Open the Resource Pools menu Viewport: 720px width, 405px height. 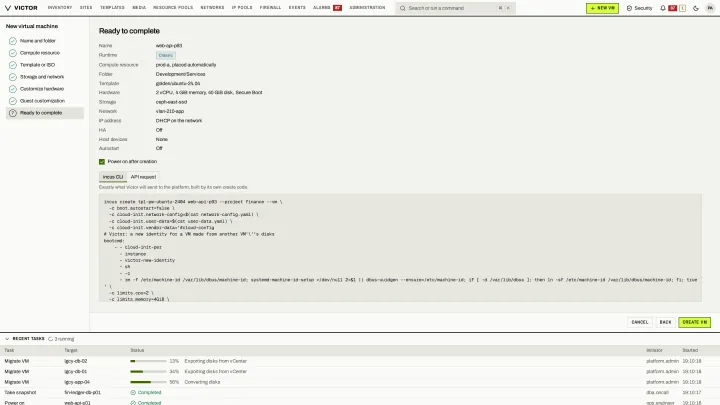coord(173,8)
